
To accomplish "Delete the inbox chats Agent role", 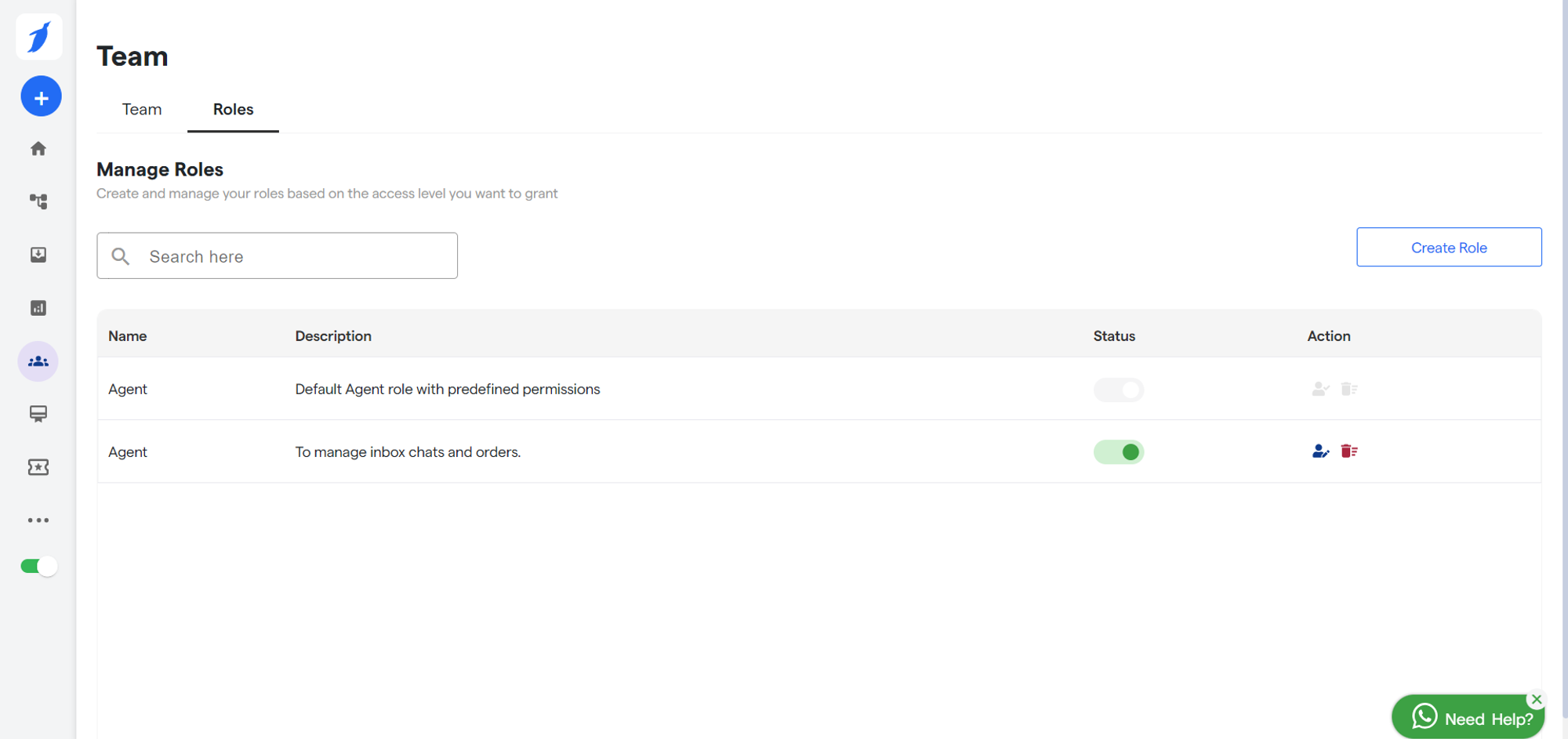I will click(1348, 451).
